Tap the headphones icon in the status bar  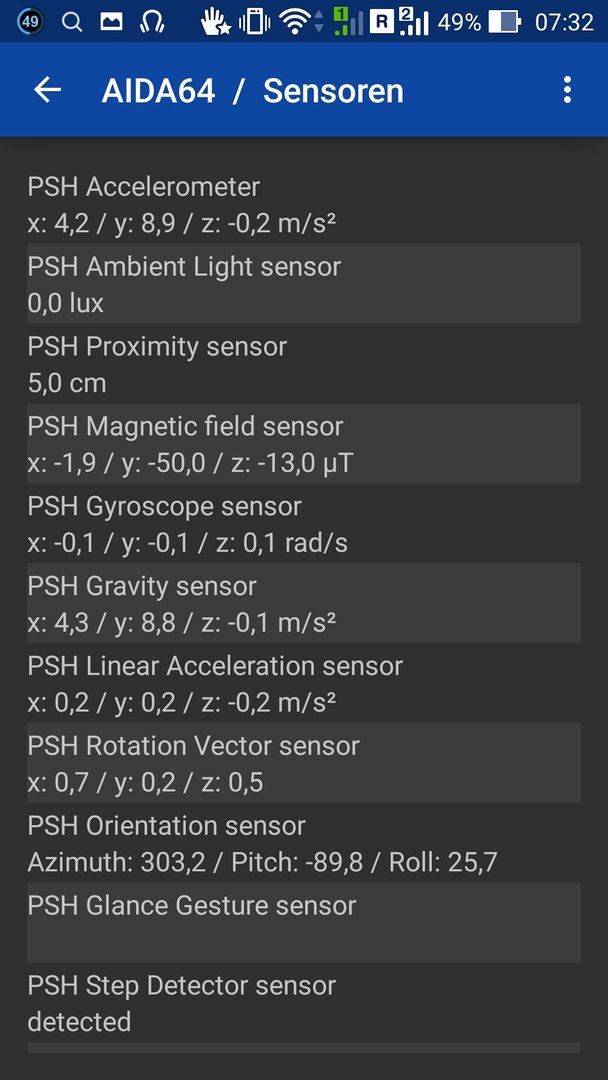tap(151, 22)
